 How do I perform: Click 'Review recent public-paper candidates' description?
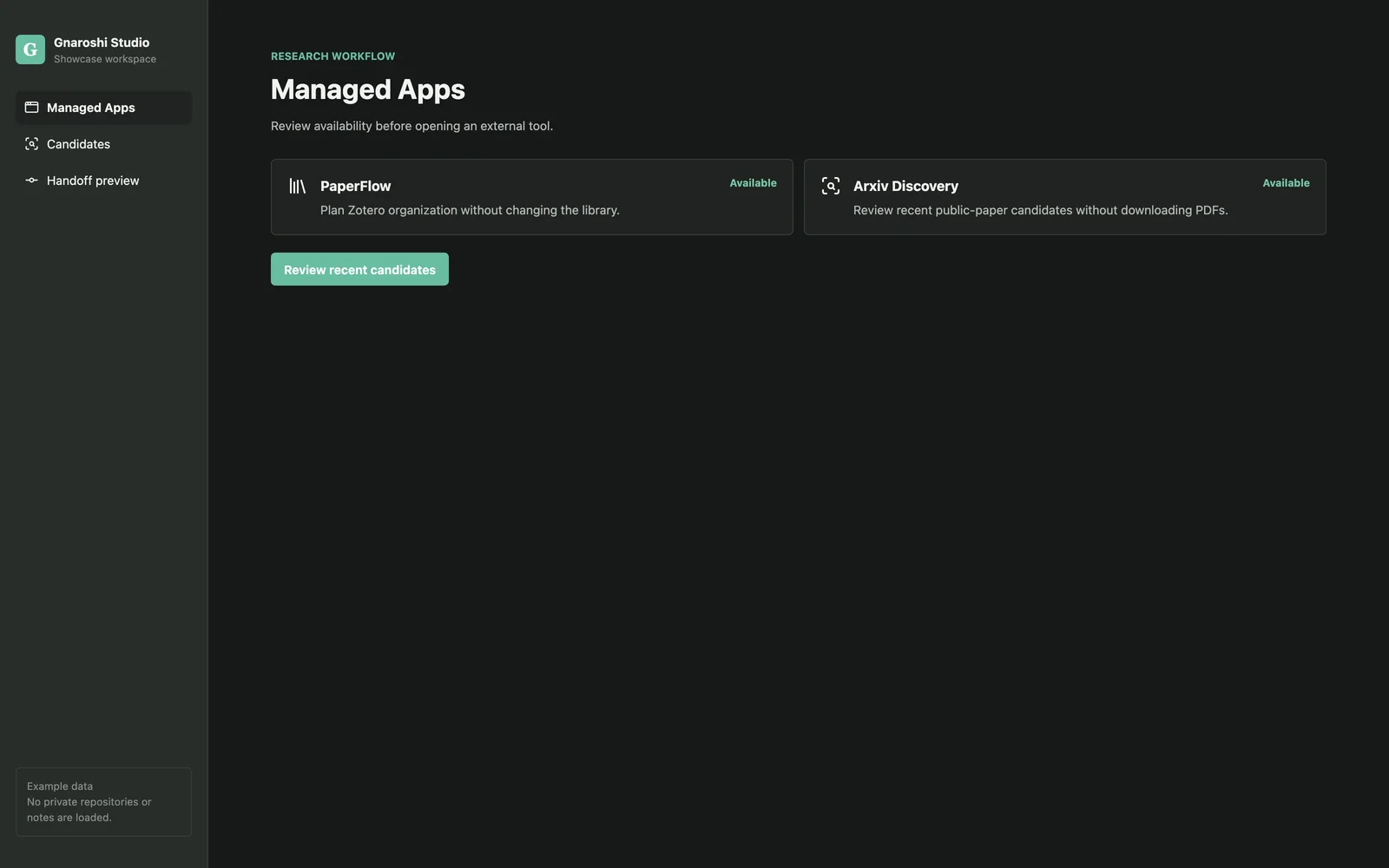tap(1040, 210)
